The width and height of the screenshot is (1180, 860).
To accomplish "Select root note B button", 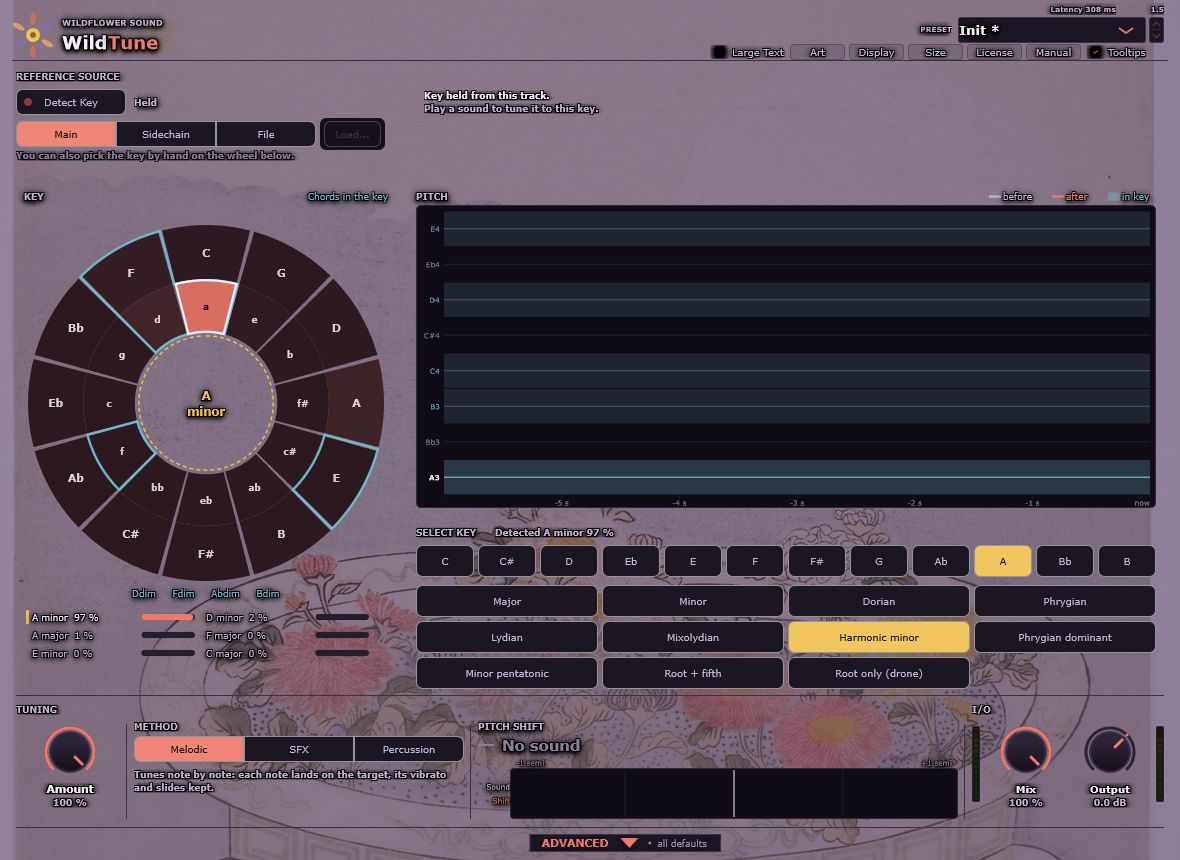I will [x=1127, y=561].
